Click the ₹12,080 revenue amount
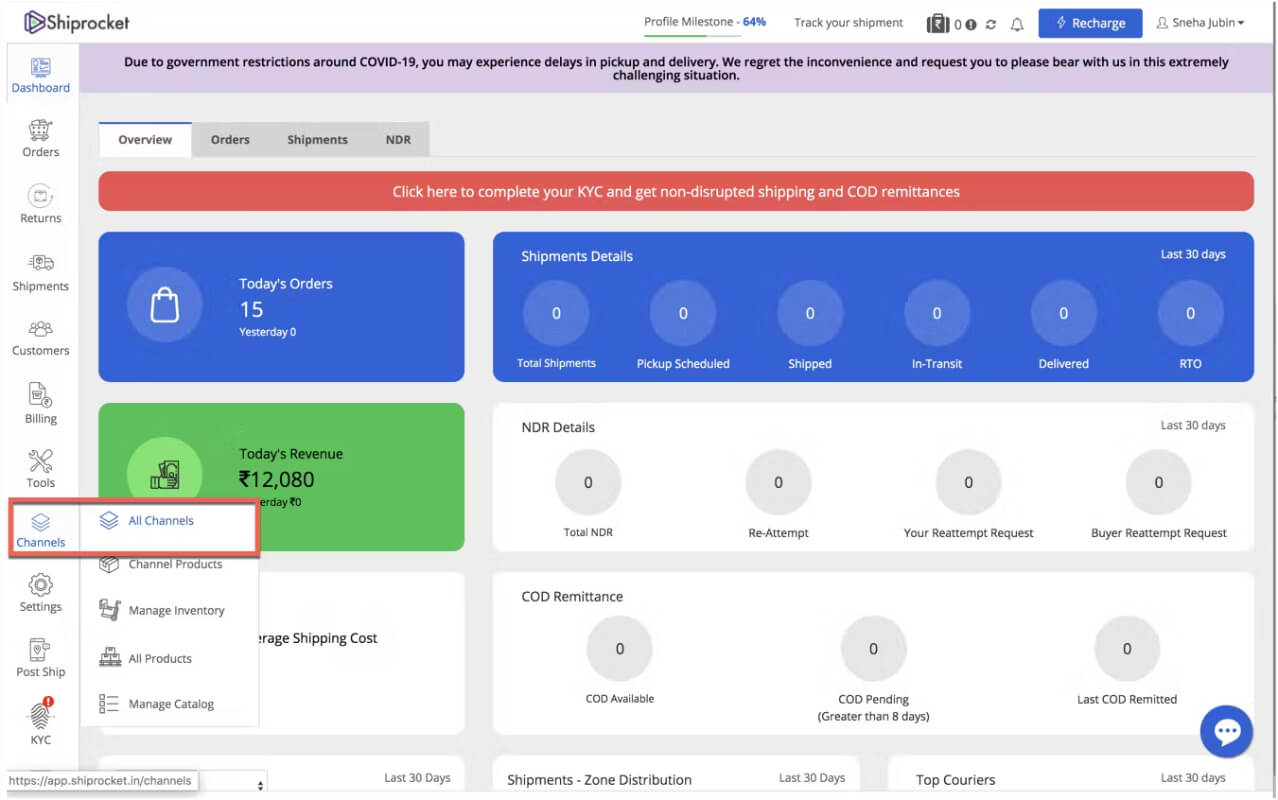The height and width of the screenshot is (800, 1278). click(277, 479)
